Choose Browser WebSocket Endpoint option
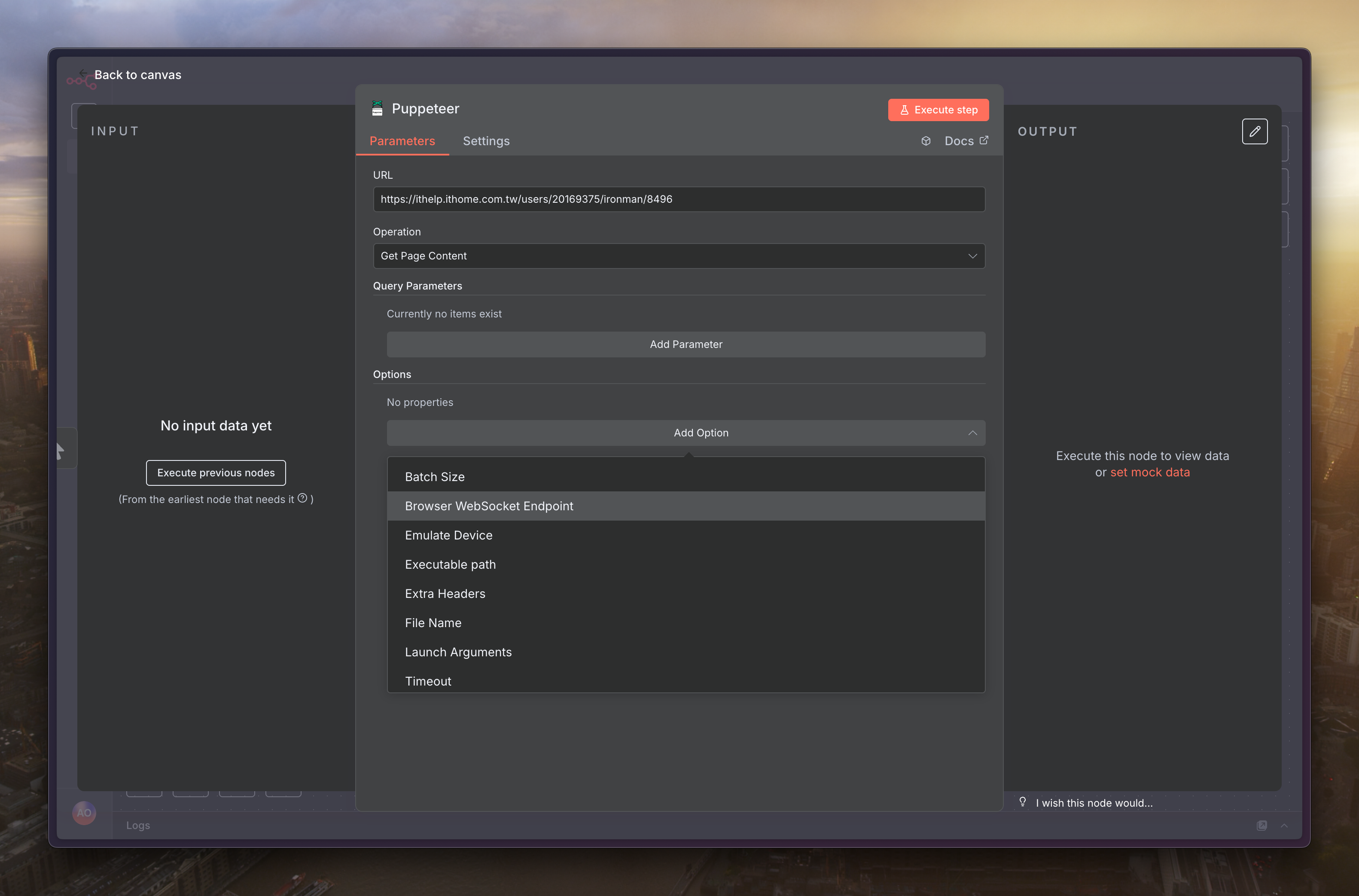The width and height of the screenshot is (1359, 896). tap(489, 506)
